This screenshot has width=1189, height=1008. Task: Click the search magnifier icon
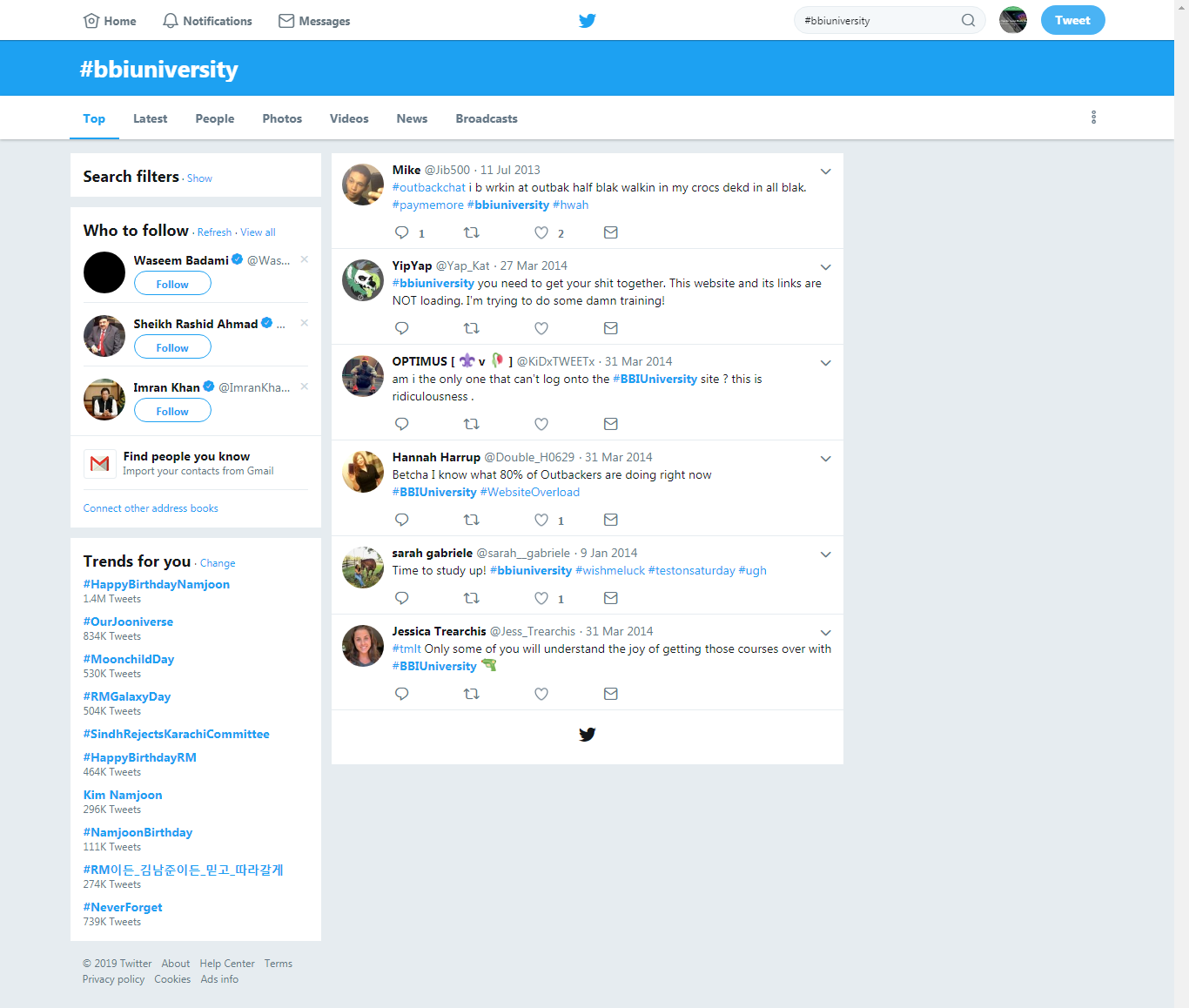click(x=968, y=20)
